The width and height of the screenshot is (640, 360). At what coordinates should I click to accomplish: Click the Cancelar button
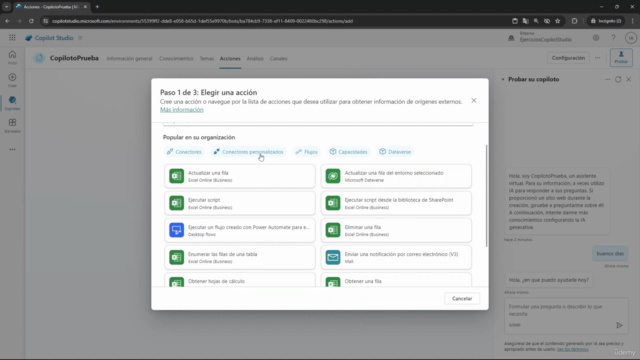tap(462, 298)
